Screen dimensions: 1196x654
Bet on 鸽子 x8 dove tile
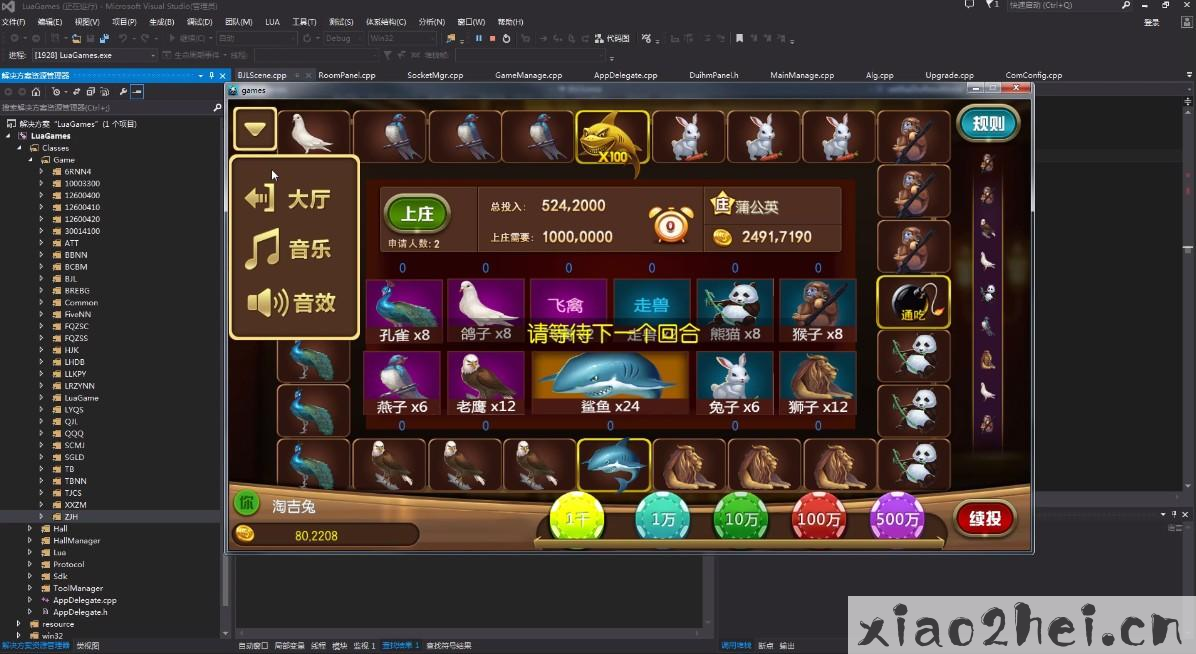coord(486,311)
